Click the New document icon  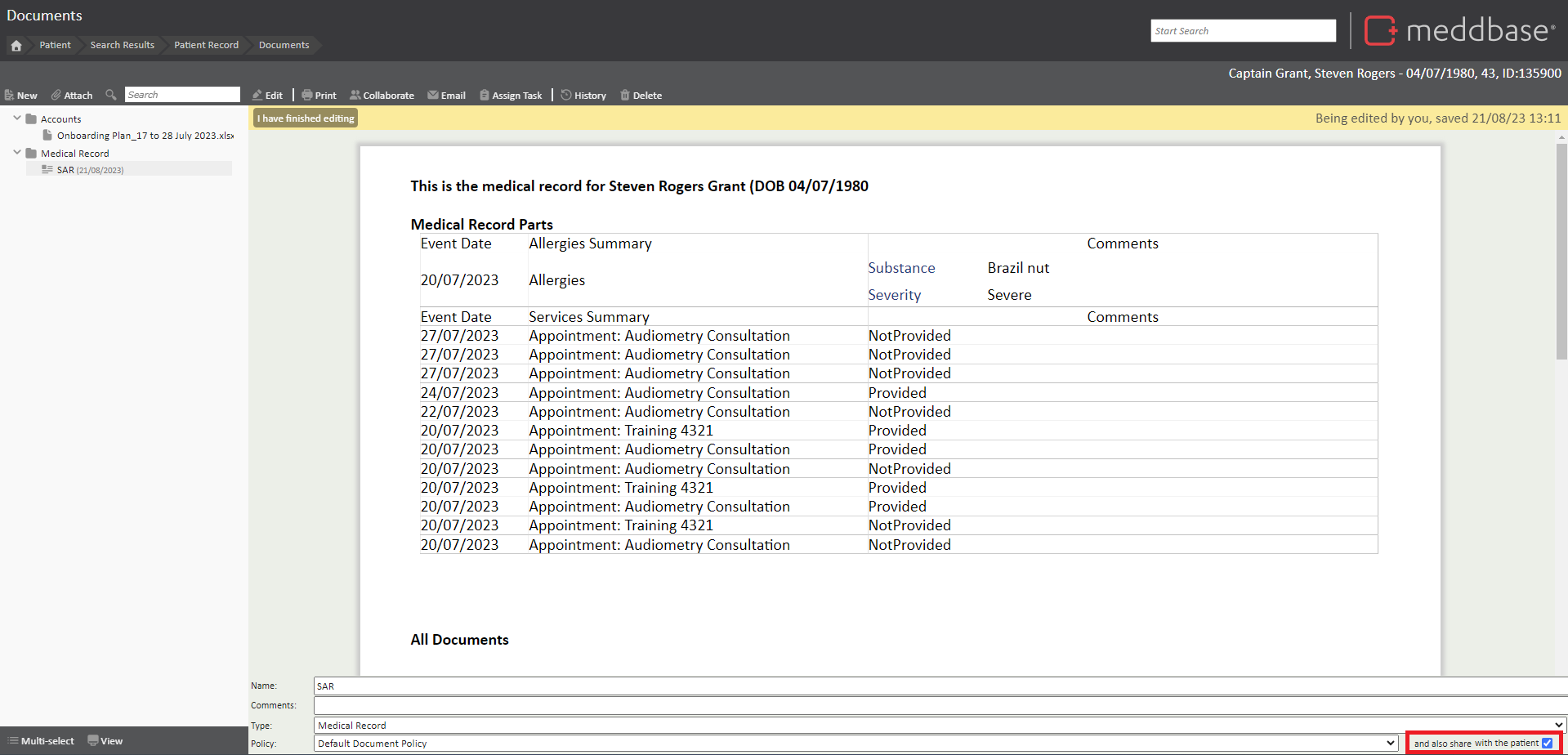pyautogui.click(x=10, y=96)
